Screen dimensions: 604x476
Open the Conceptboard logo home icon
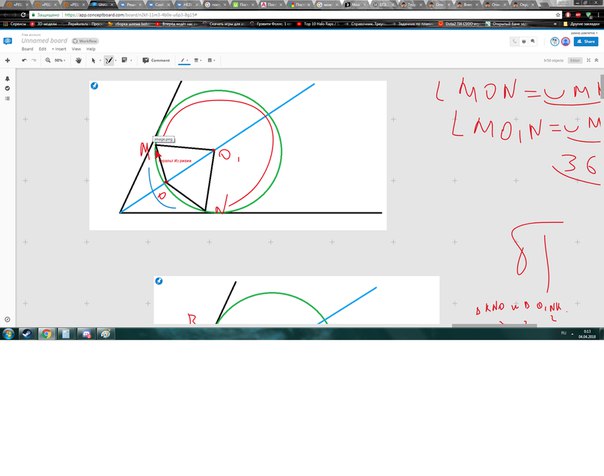pyautogui.click(x=8, y=42)
